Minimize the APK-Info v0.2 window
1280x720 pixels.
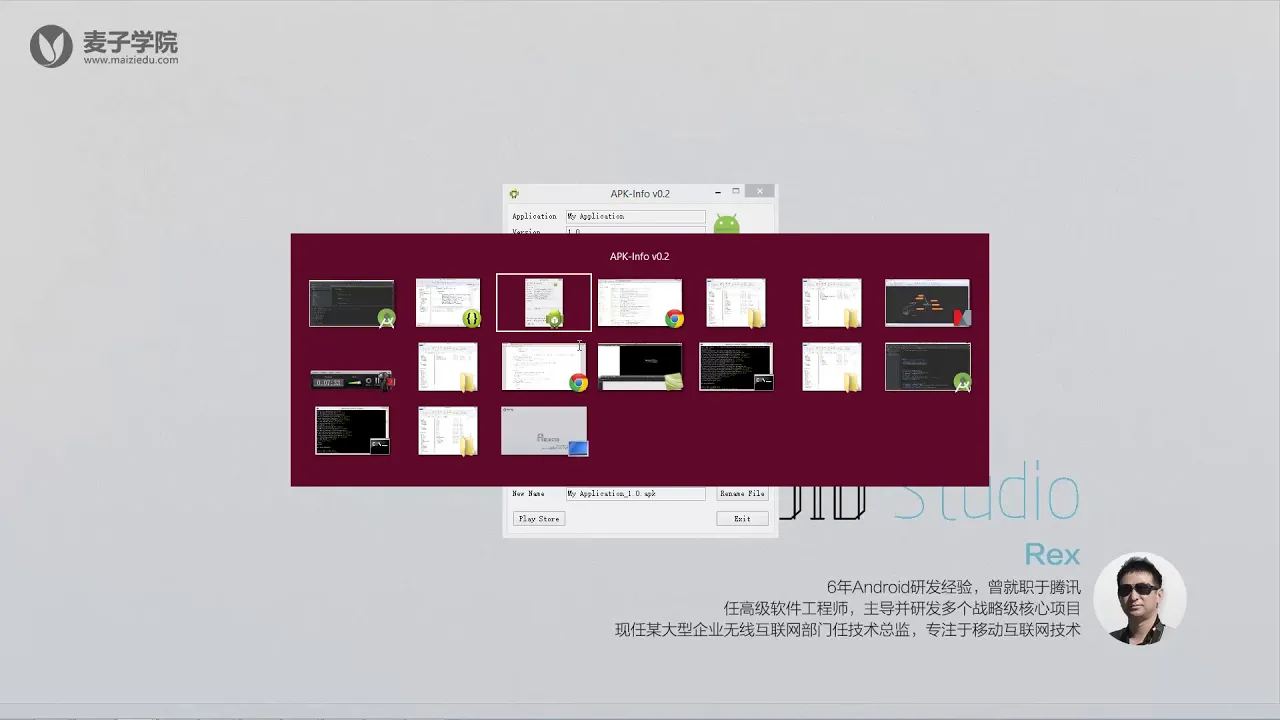point(718,192)
